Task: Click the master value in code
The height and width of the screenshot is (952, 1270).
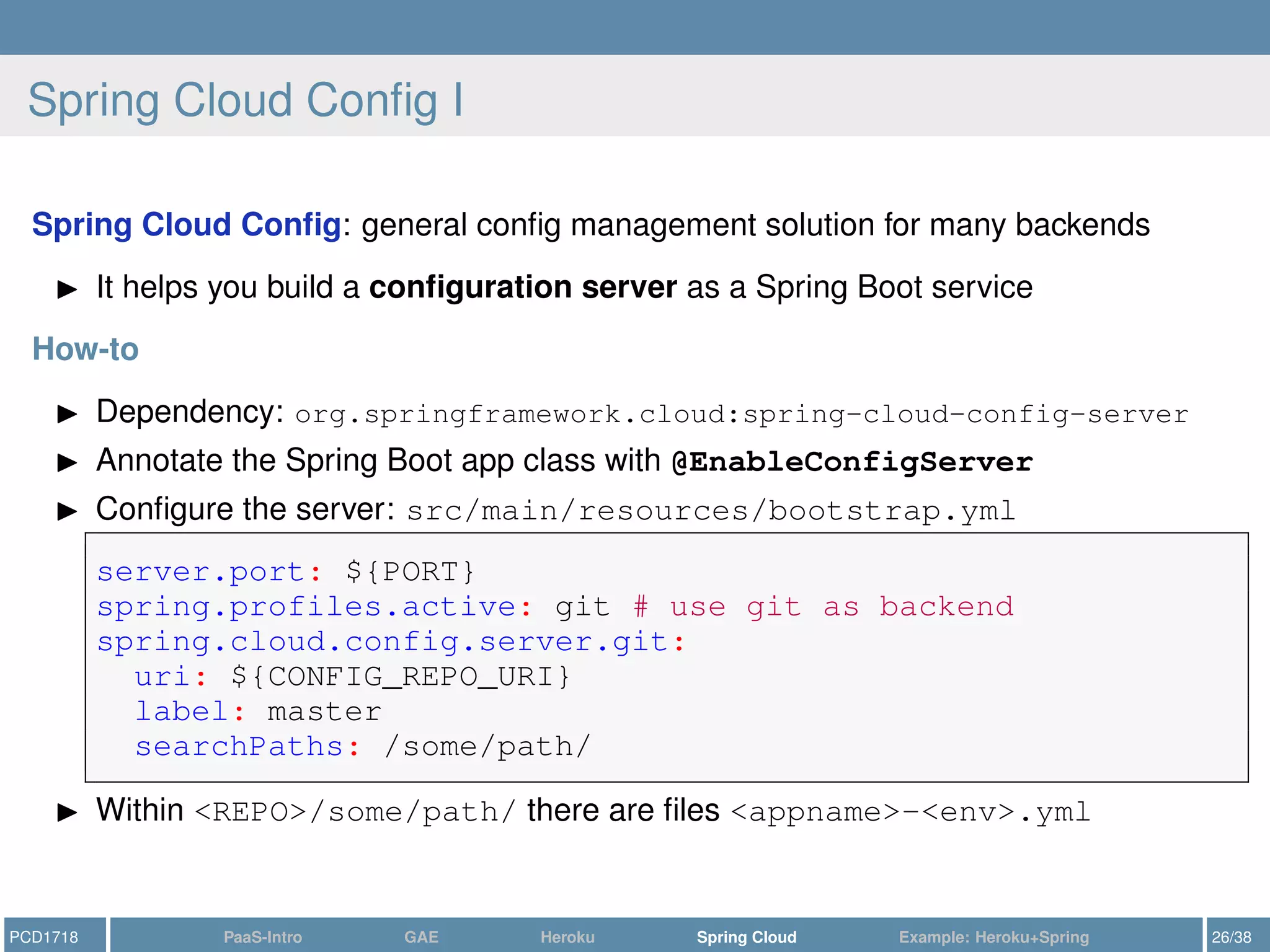Action: 324,712
